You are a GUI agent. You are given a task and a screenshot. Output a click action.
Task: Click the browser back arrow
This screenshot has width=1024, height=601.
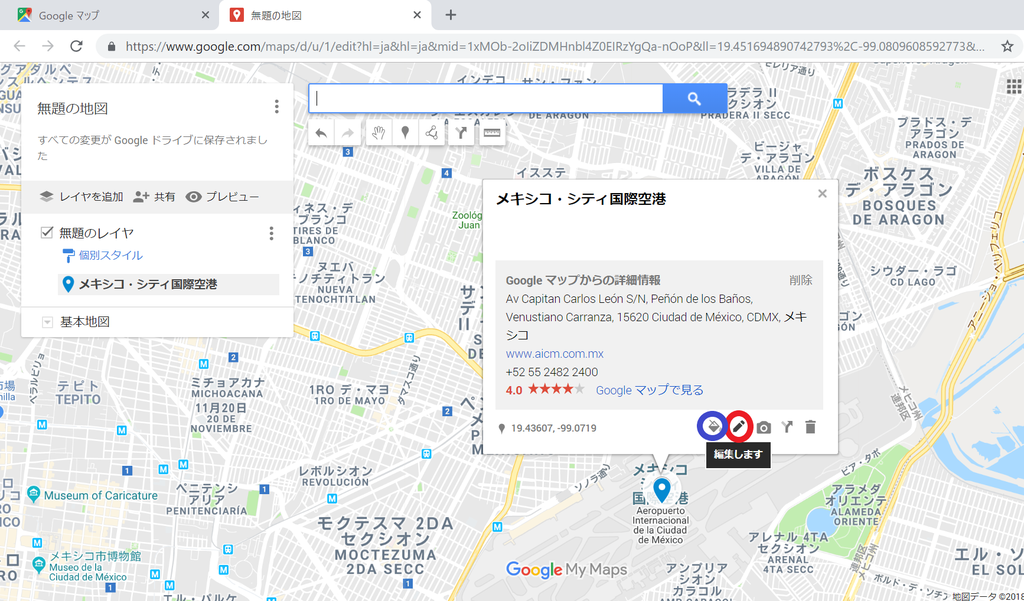20,46
